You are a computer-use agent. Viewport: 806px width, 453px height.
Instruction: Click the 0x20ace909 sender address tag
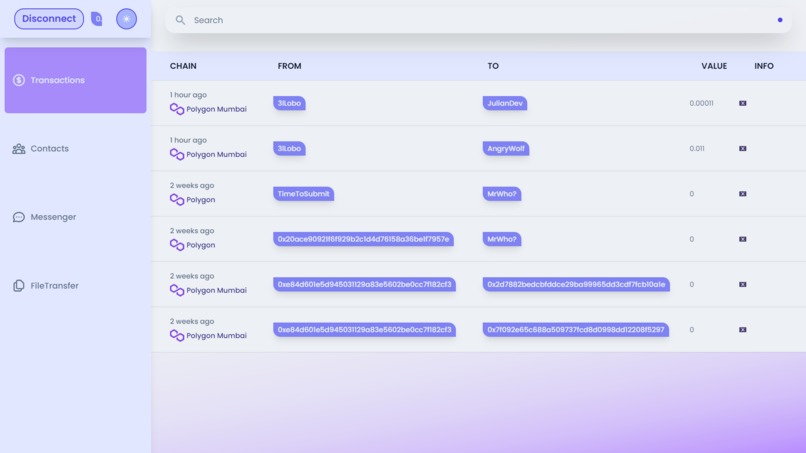click(x=363, y=239)
